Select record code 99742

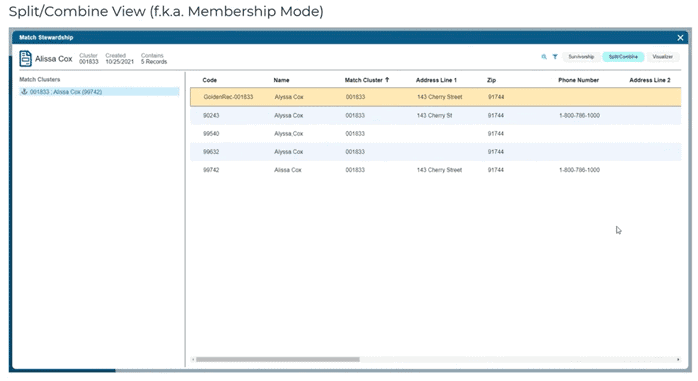[211, 170]
